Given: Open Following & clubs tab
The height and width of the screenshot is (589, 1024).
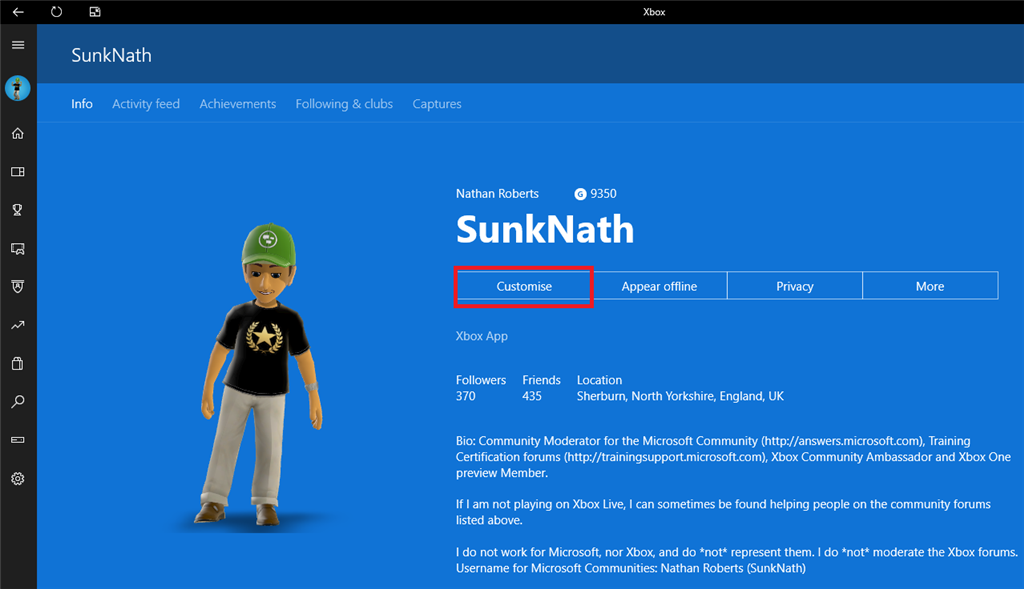Looking at the screenshot, I should point(344,104).
